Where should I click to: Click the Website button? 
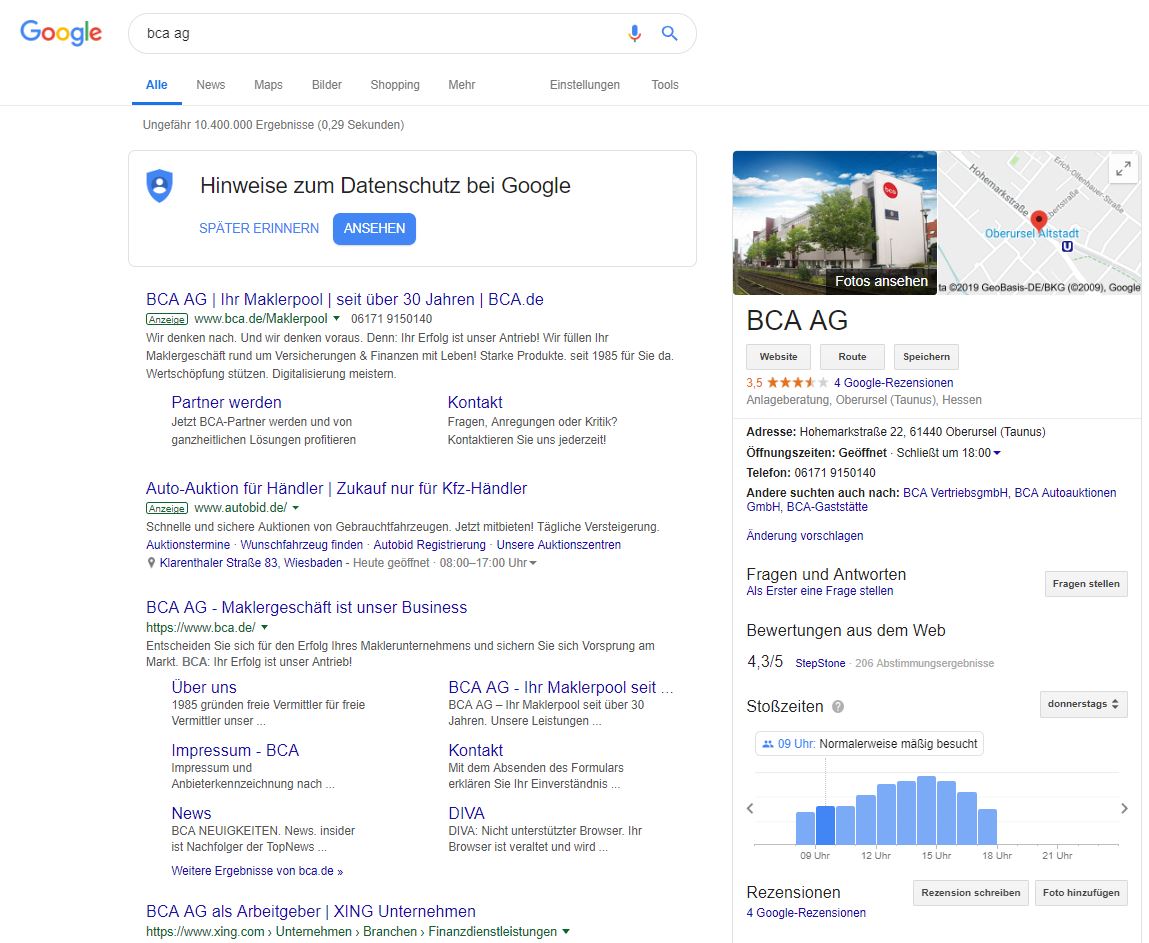pos(778,357)
